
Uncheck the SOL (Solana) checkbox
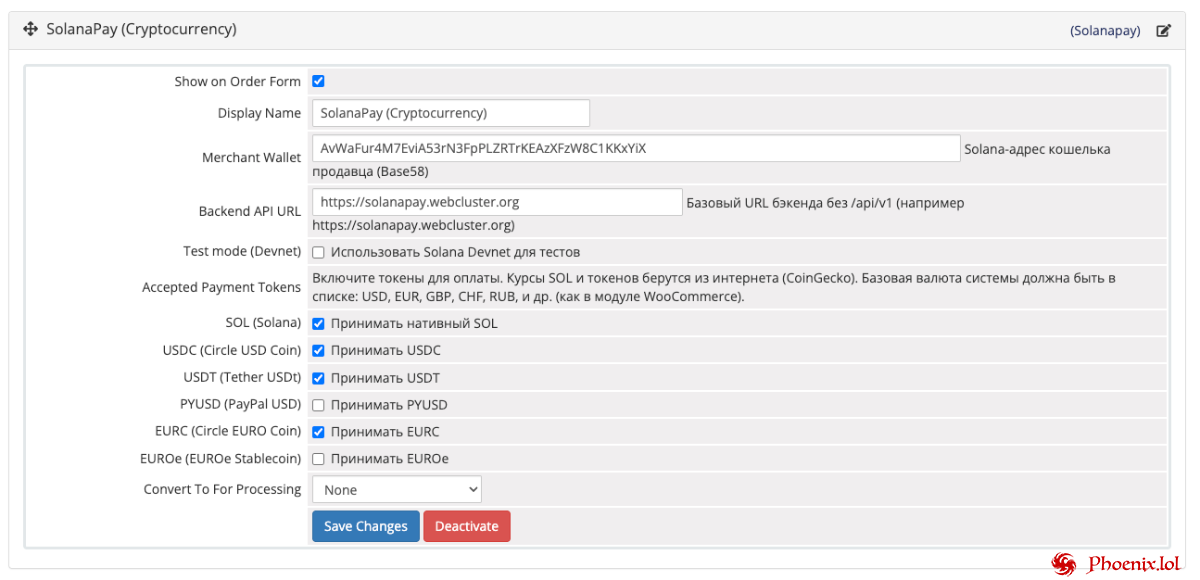point(318,324)
